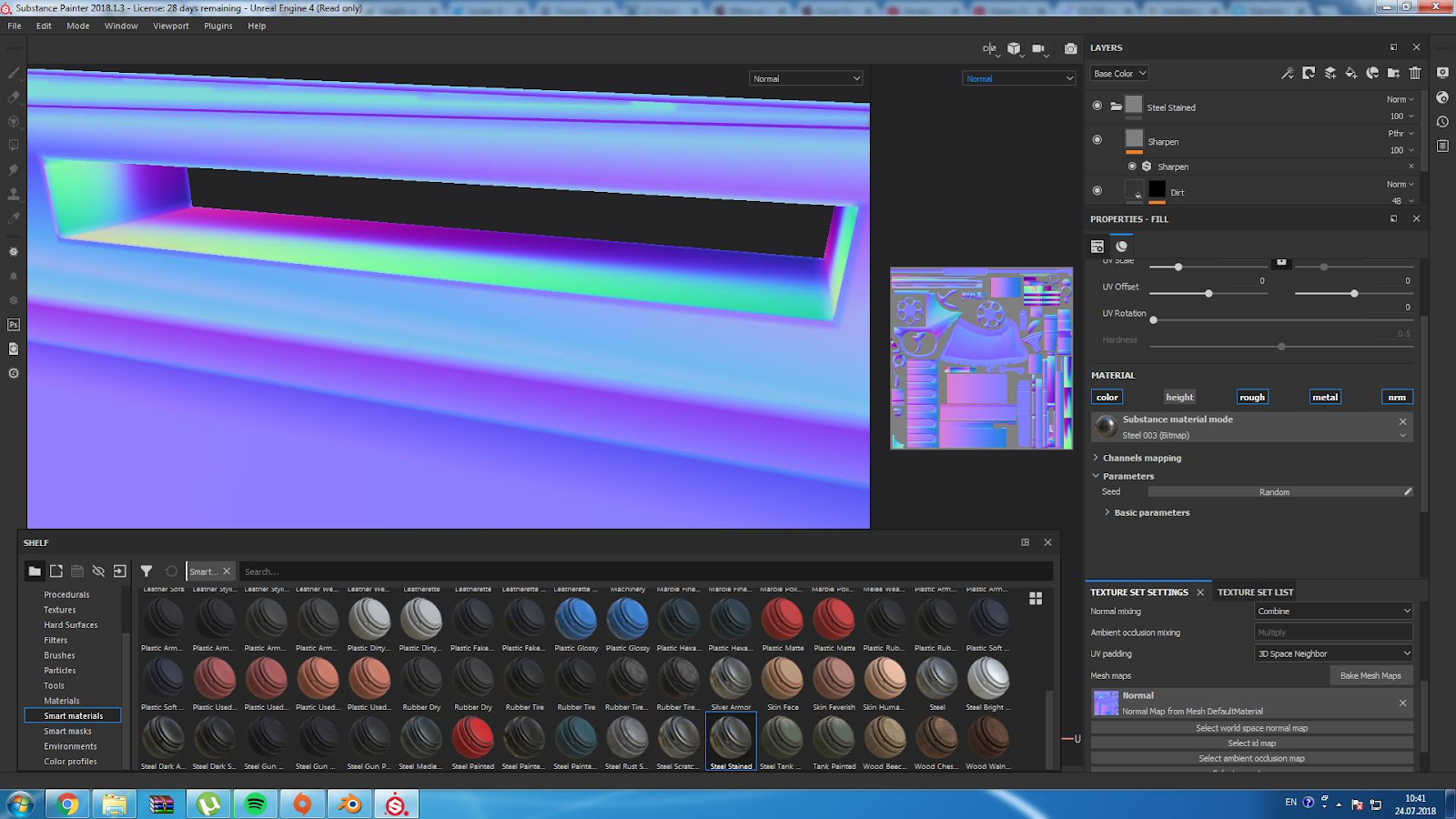Delete the selected layer
This screenshot has width=1456, height=819.
click(x=1414, y=73)
